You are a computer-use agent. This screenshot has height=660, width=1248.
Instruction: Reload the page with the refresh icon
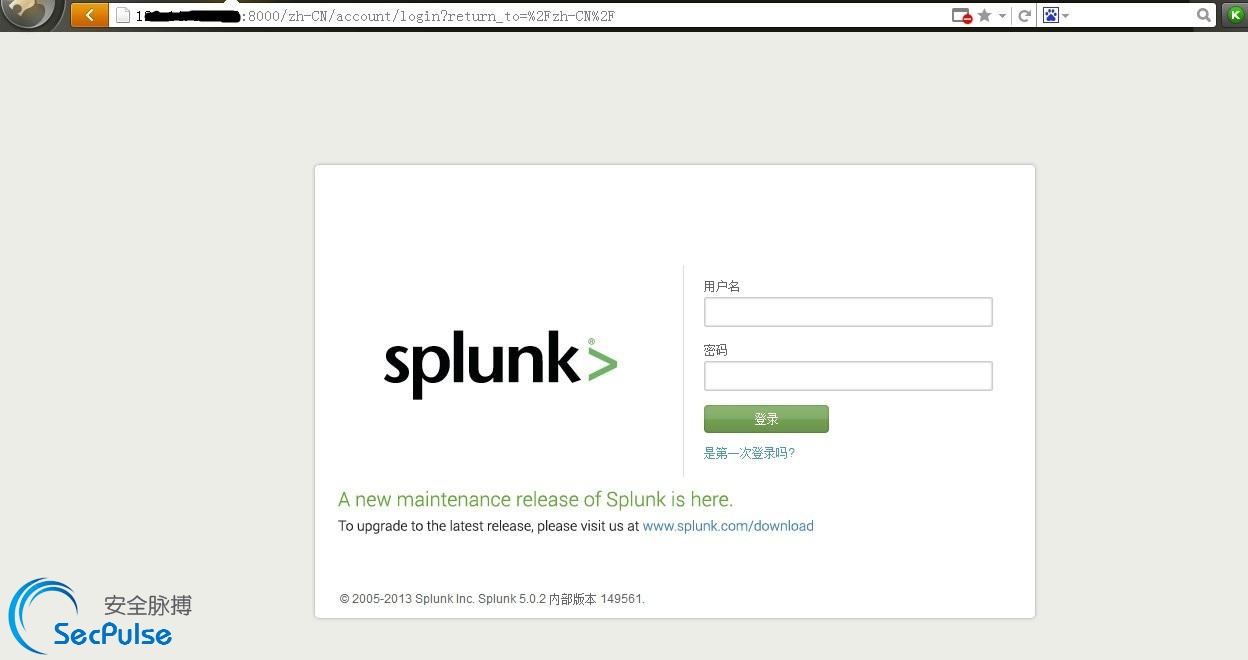pos(1024,15)
